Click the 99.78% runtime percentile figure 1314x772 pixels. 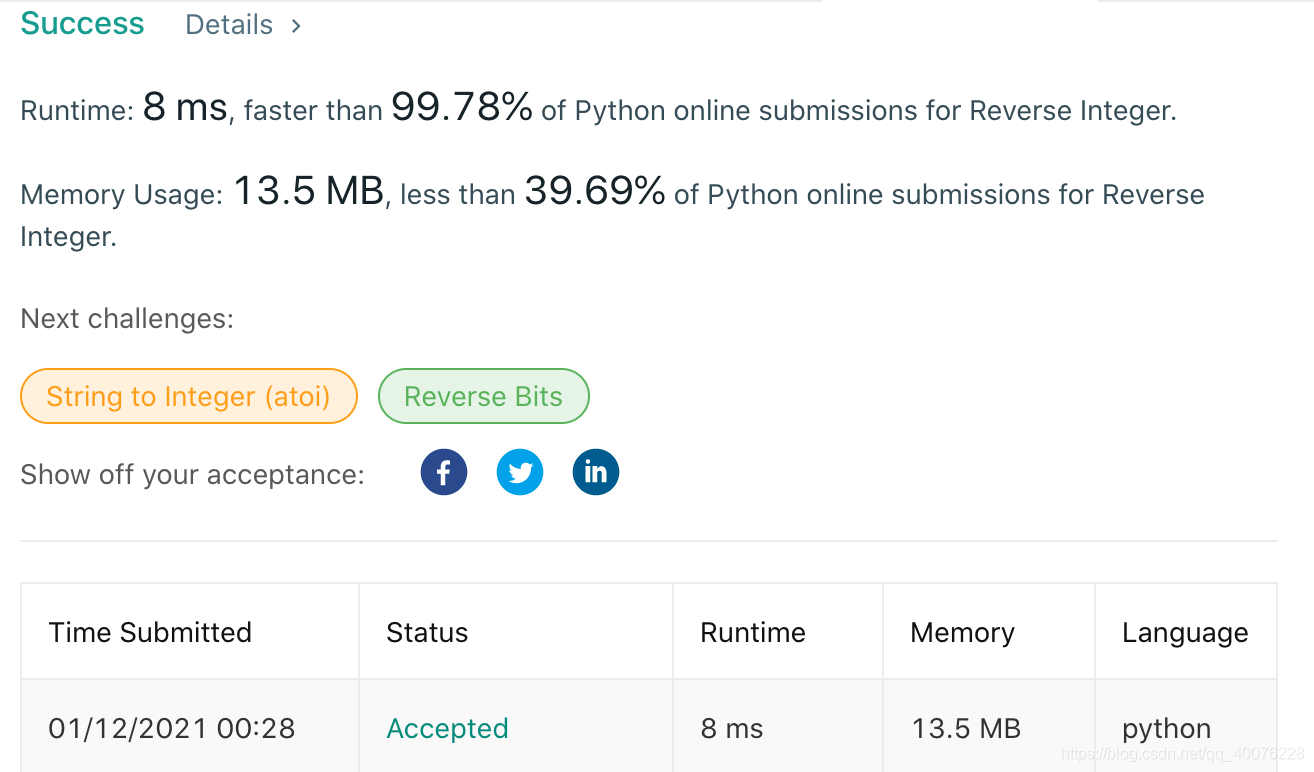point(461,106)
